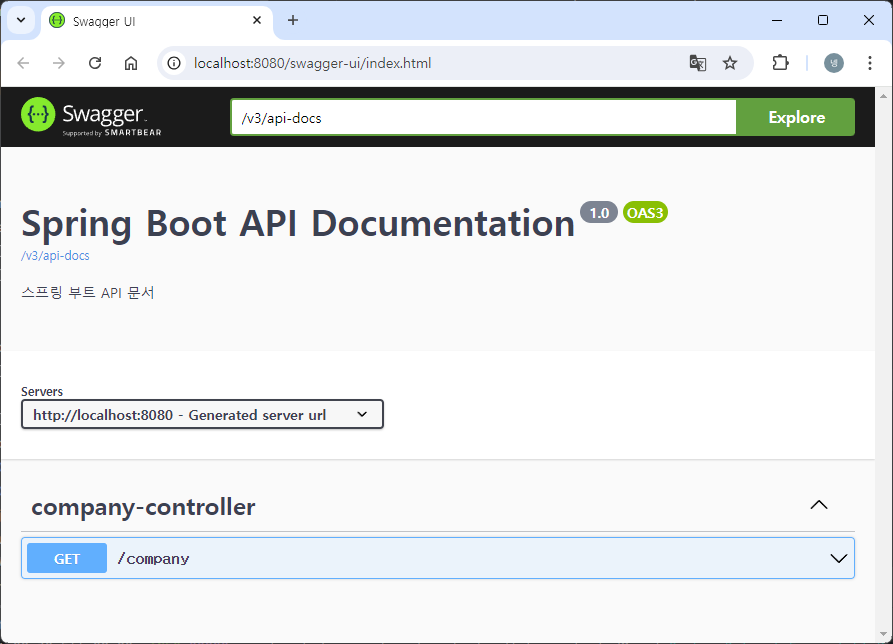Image resolution: width=893 pixels, height=644 pixels.
Task: Open the browser home page icon
Action: tap(131, 63)
